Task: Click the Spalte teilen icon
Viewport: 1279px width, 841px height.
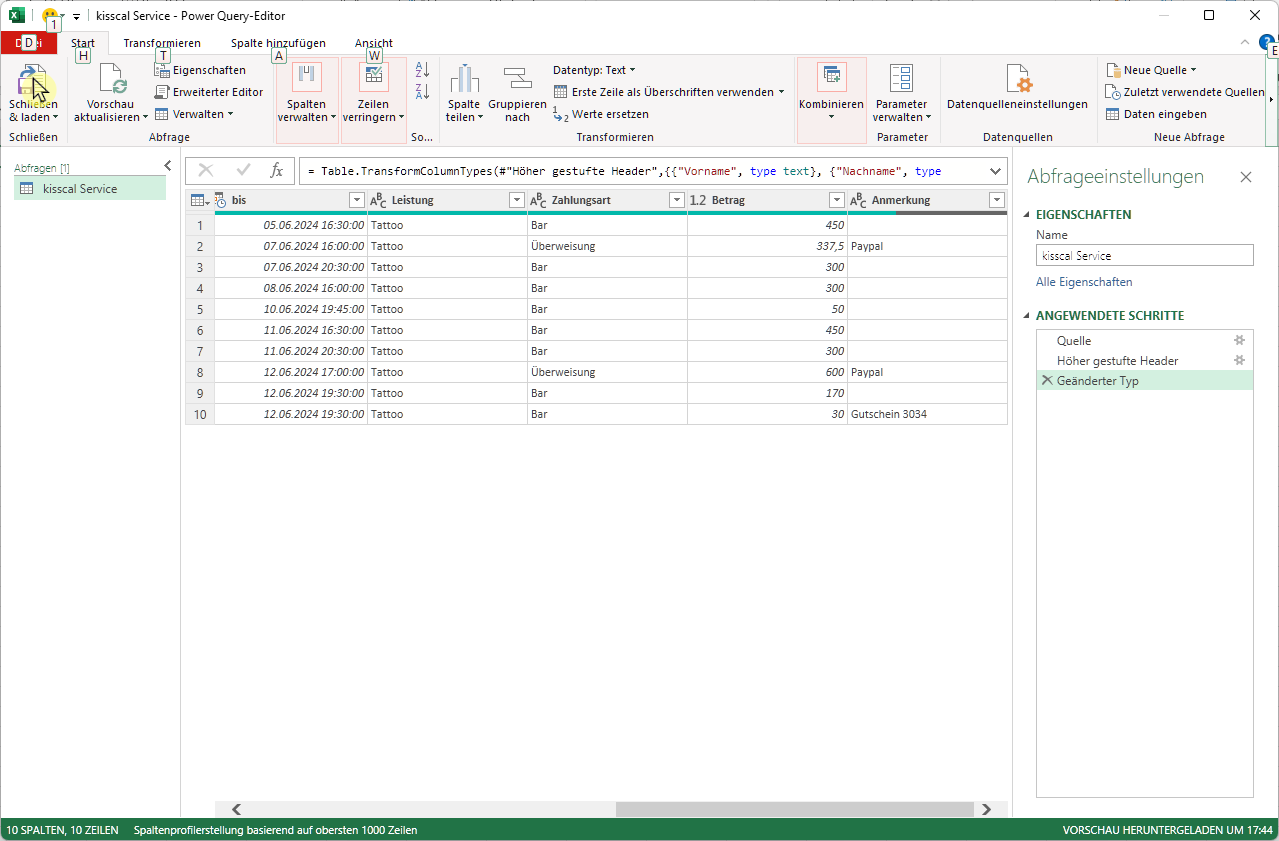Action: click(x=464, y=80)
